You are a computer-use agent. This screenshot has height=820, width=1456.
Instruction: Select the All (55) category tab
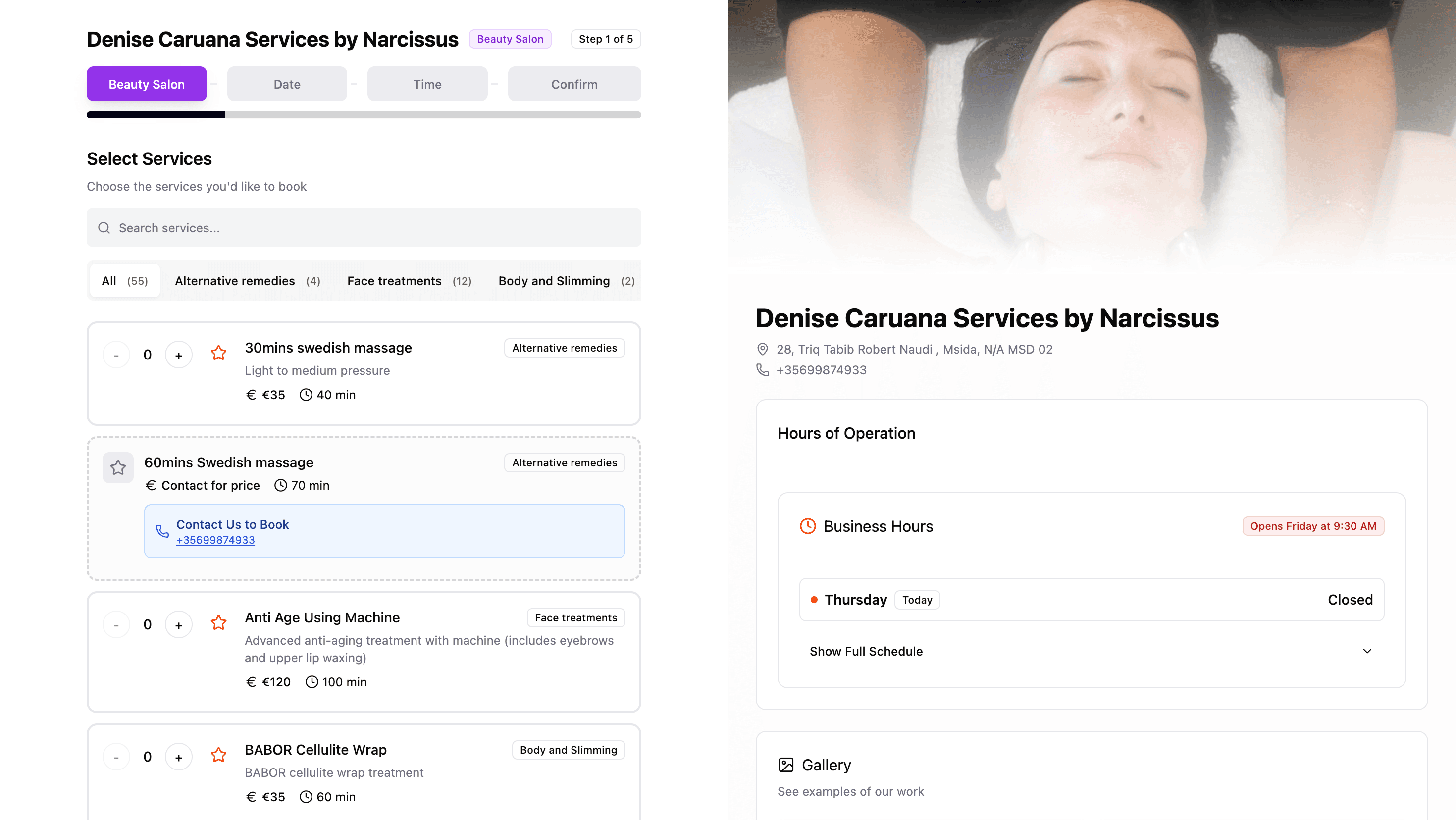pos(125,281)
